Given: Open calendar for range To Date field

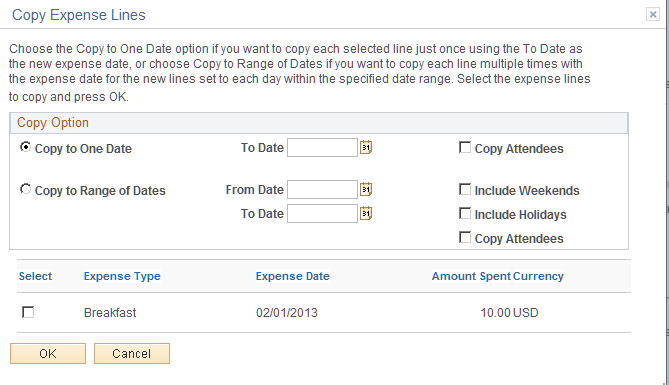Looking at the screenshot, I should click(366, 213).
